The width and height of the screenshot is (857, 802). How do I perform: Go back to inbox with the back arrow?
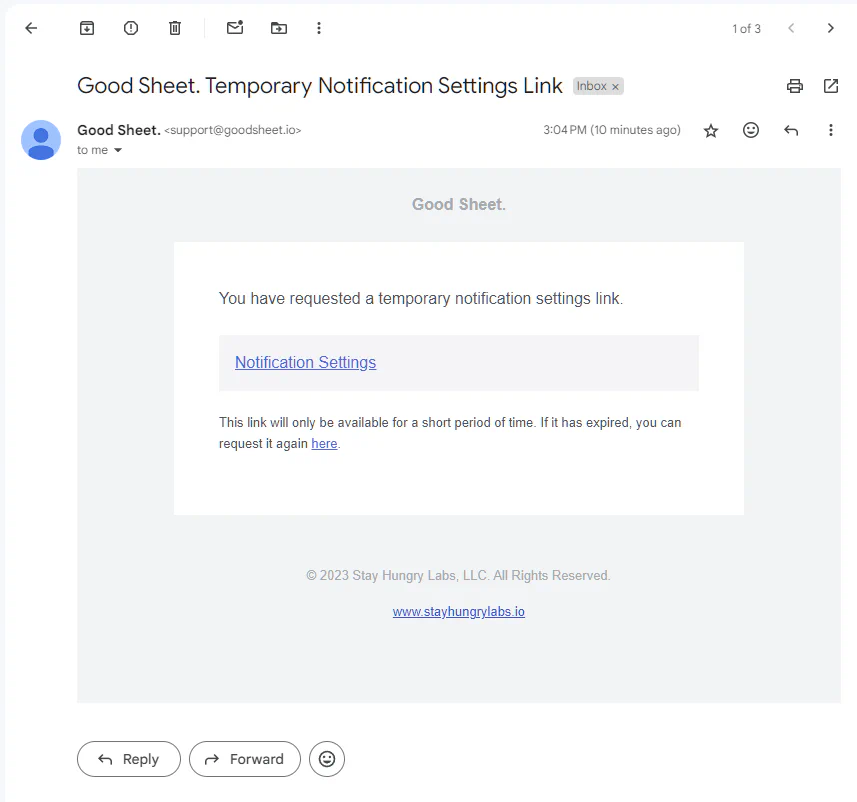pyautogui.click(x=31, y=28)
